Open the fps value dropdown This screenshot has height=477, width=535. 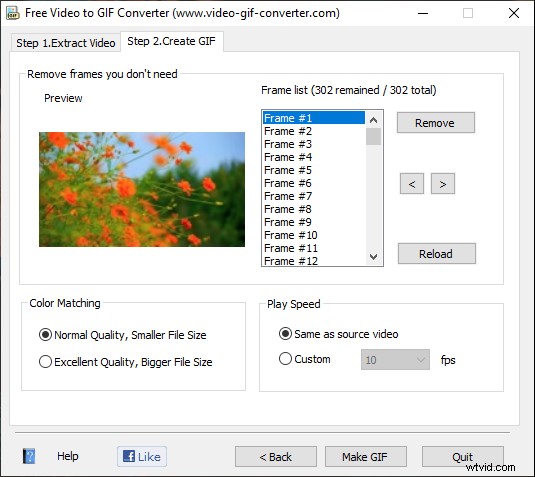point(395,360)
